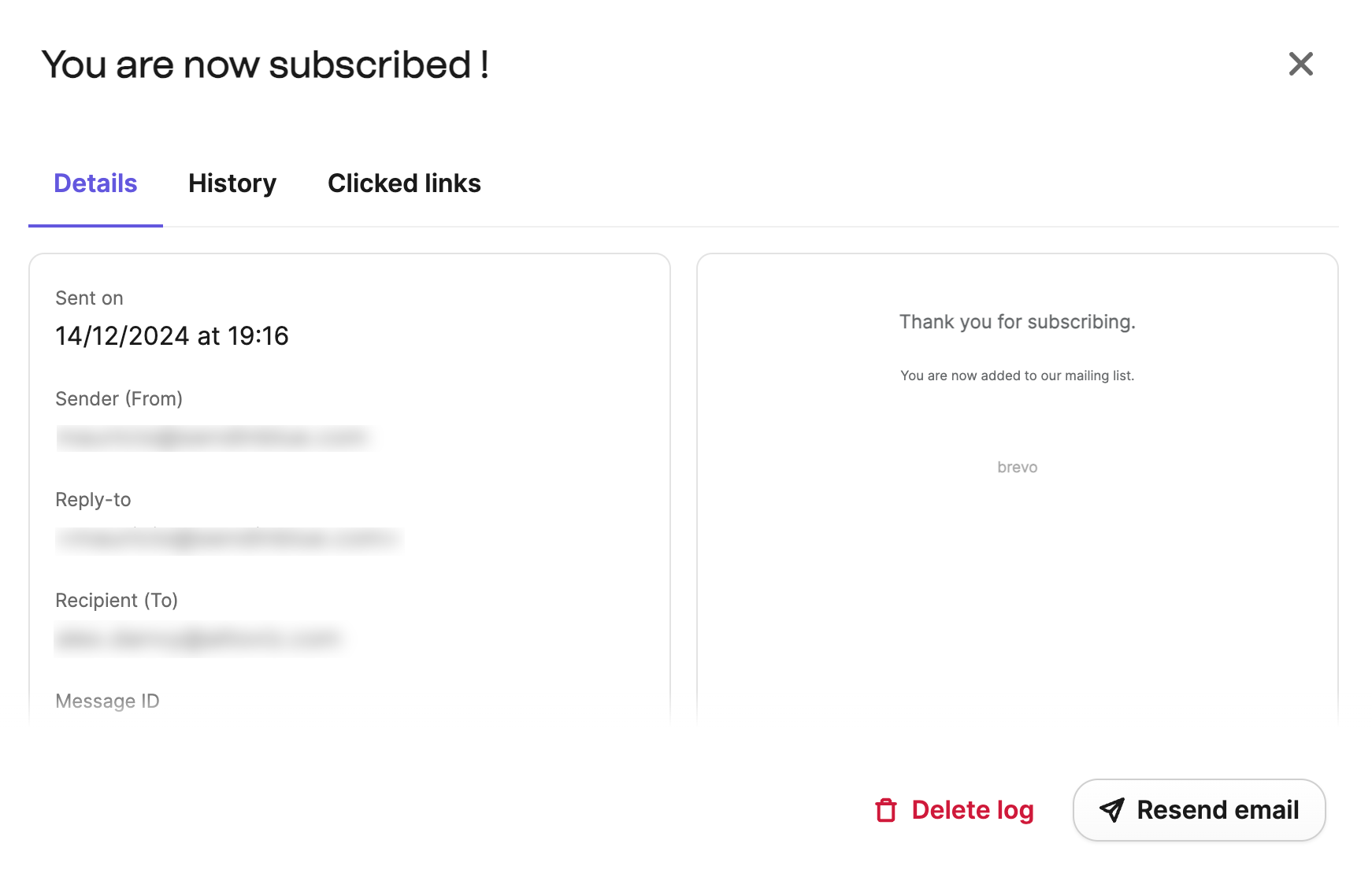The width and height of the screenshot is (1372, 877).
Task: Click the red trash can icon
Action: point(886,810)
